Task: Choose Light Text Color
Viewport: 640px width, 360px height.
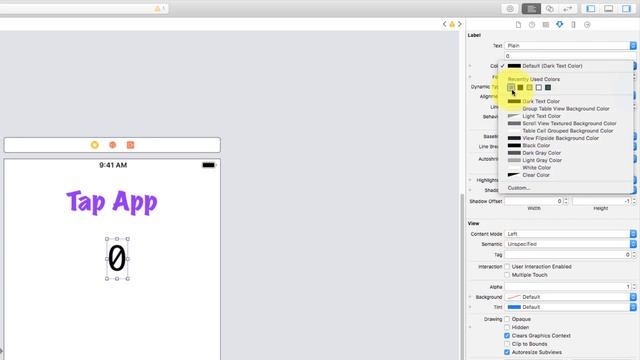Action: tap(566, 116)
